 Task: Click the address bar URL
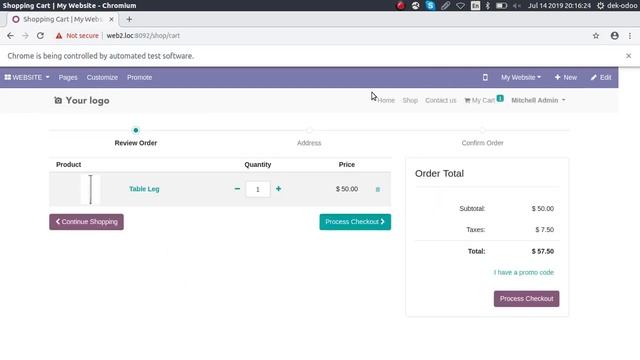(143, 36)
